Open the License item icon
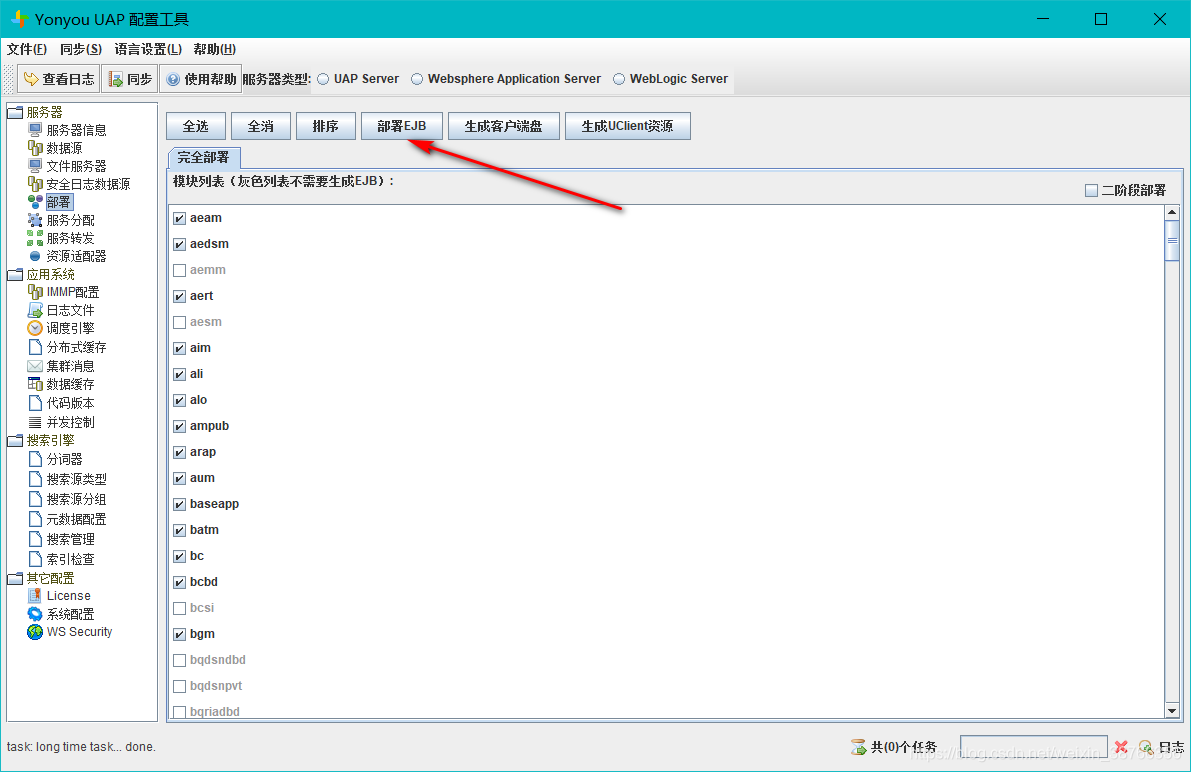This screenshot has height=772, width=1191. [35, 596]
